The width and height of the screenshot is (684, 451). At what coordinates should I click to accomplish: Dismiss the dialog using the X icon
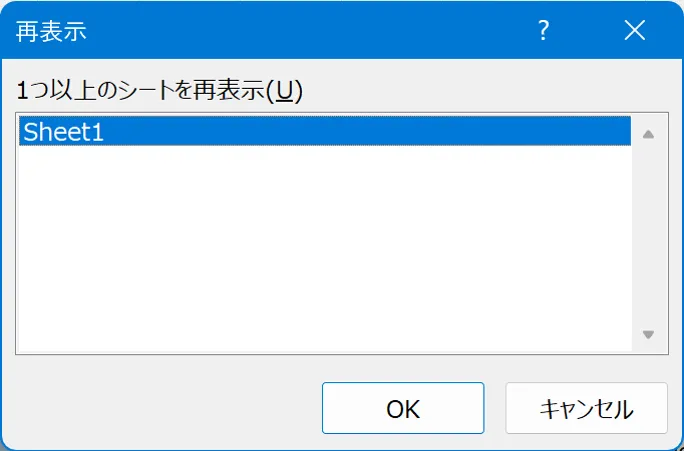pyautogui.click(x=635, y=31)
